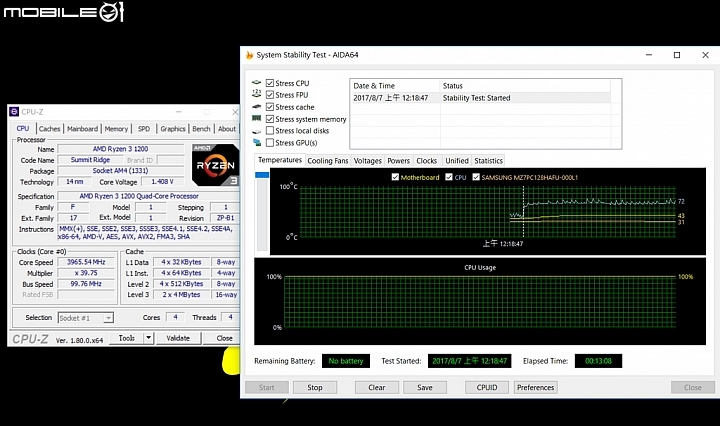720x426 pixels.
Task: Click the Stress local disks drive icon
Action: (x=257, y=131)
